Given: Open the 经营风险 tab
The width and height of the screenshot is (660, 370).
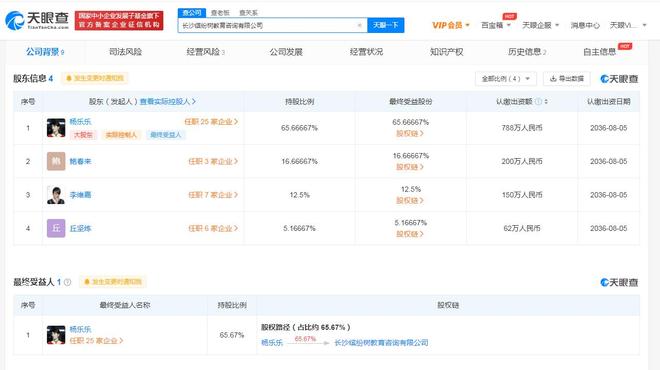Looking at the screenshot, I should pyautogui.click(x=205, y=52).
